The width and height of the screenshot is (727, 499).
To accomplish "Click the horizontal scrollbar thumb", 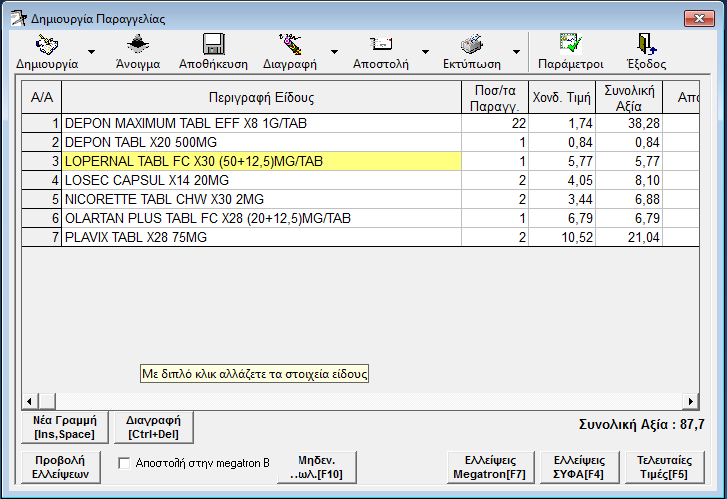I will [47, 401].
